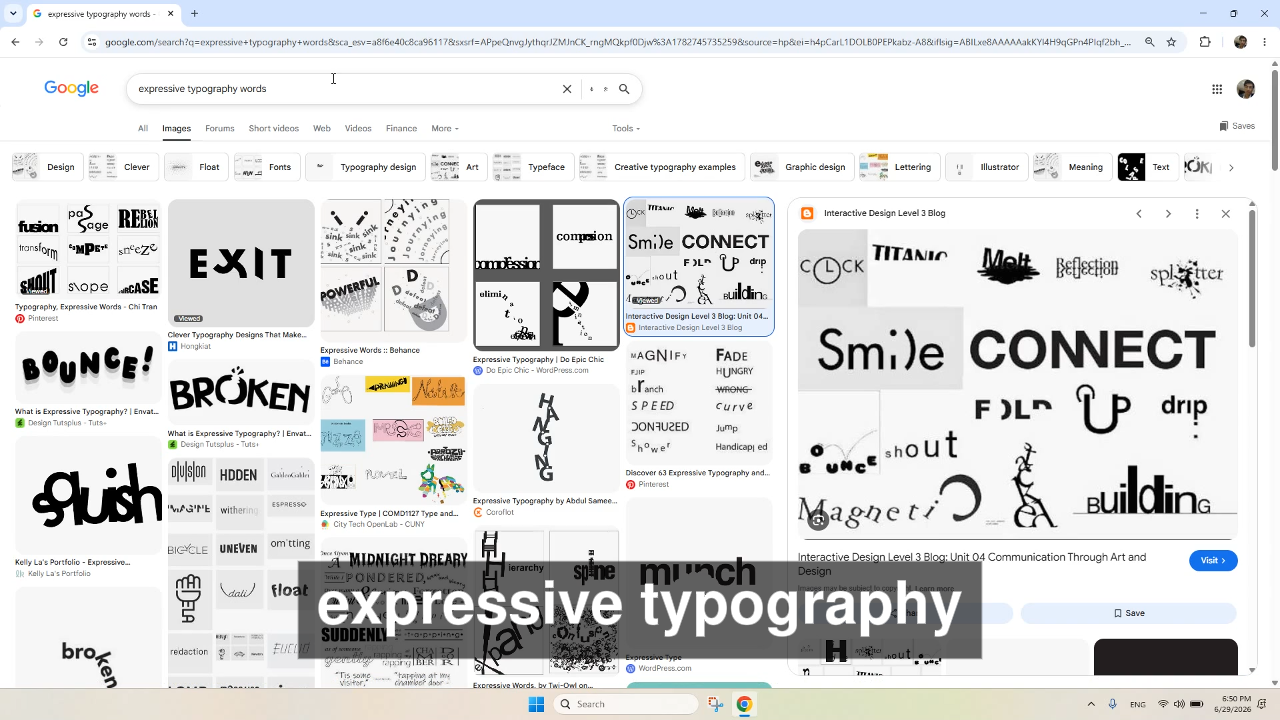Screen dimensions: 1280x720
Task: Open Discover 63 Expressive Typography Pinterest link
Action: (698, 478)
